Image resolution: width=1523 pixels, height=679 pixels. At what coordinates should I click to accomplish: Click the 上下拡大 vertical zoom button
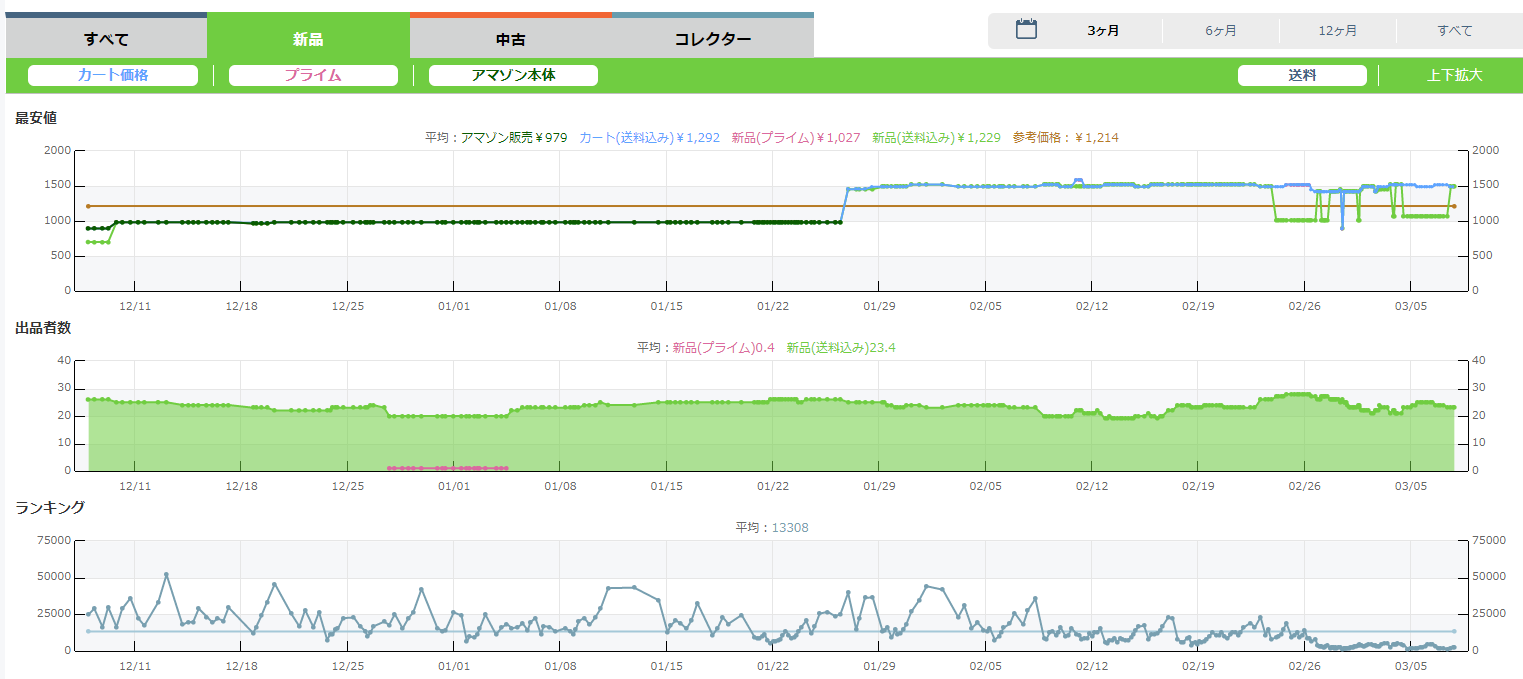(x=1454, y=75)
